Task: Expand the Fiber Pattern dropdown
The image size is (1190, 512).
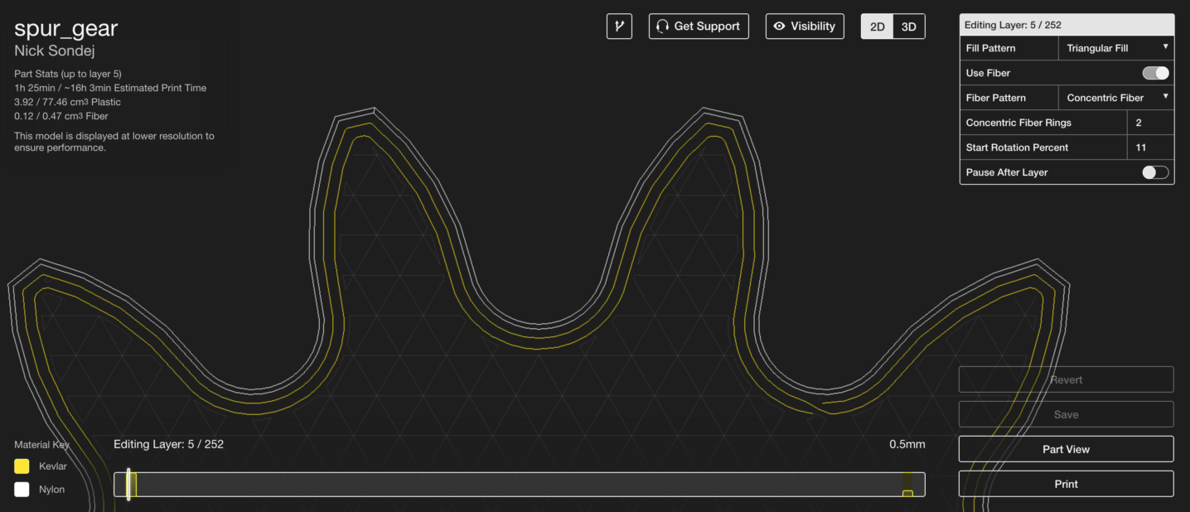Action: coord(1115,98)
